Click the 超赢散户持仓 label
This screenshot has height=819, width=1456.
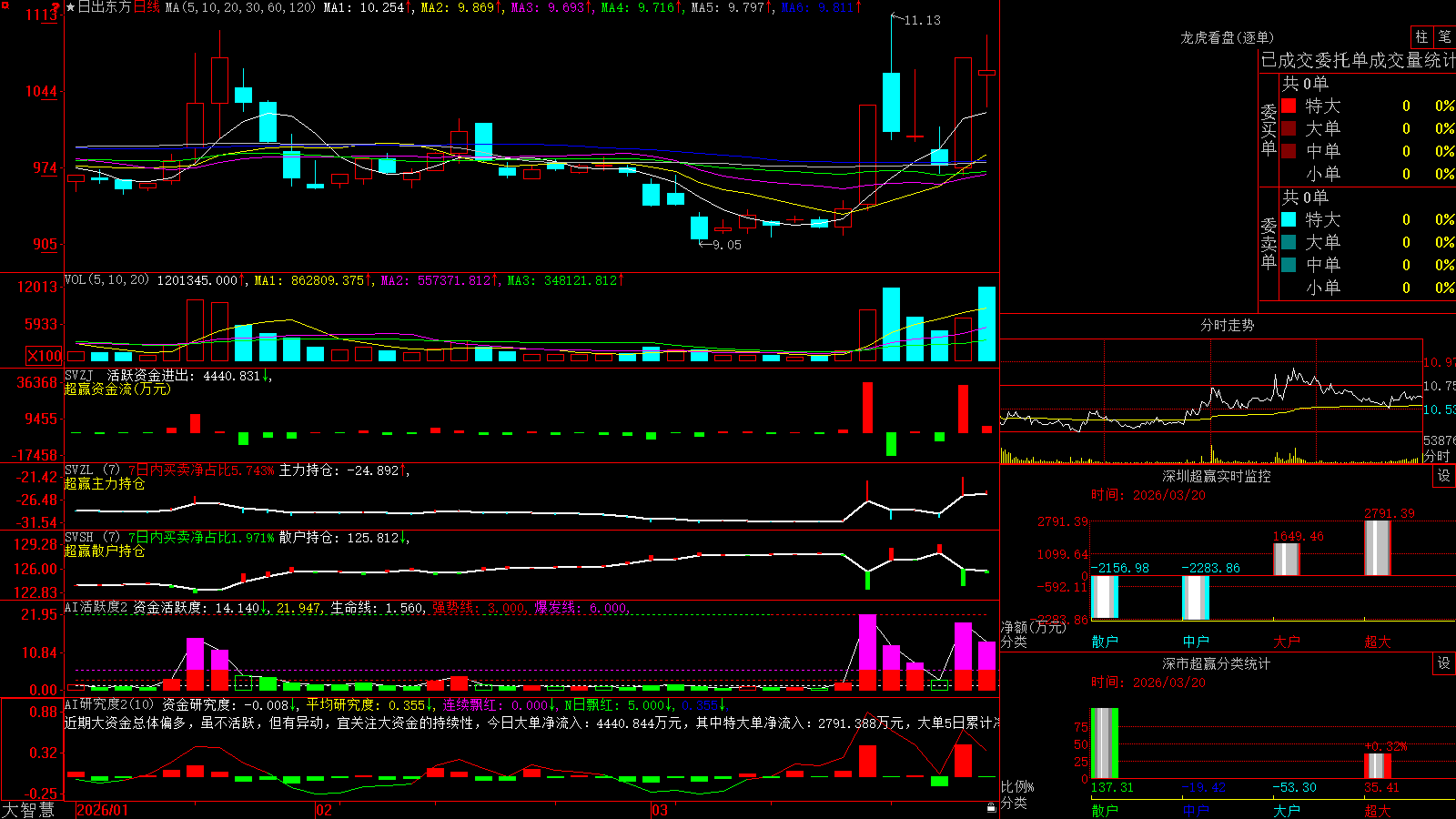point(105,551)
